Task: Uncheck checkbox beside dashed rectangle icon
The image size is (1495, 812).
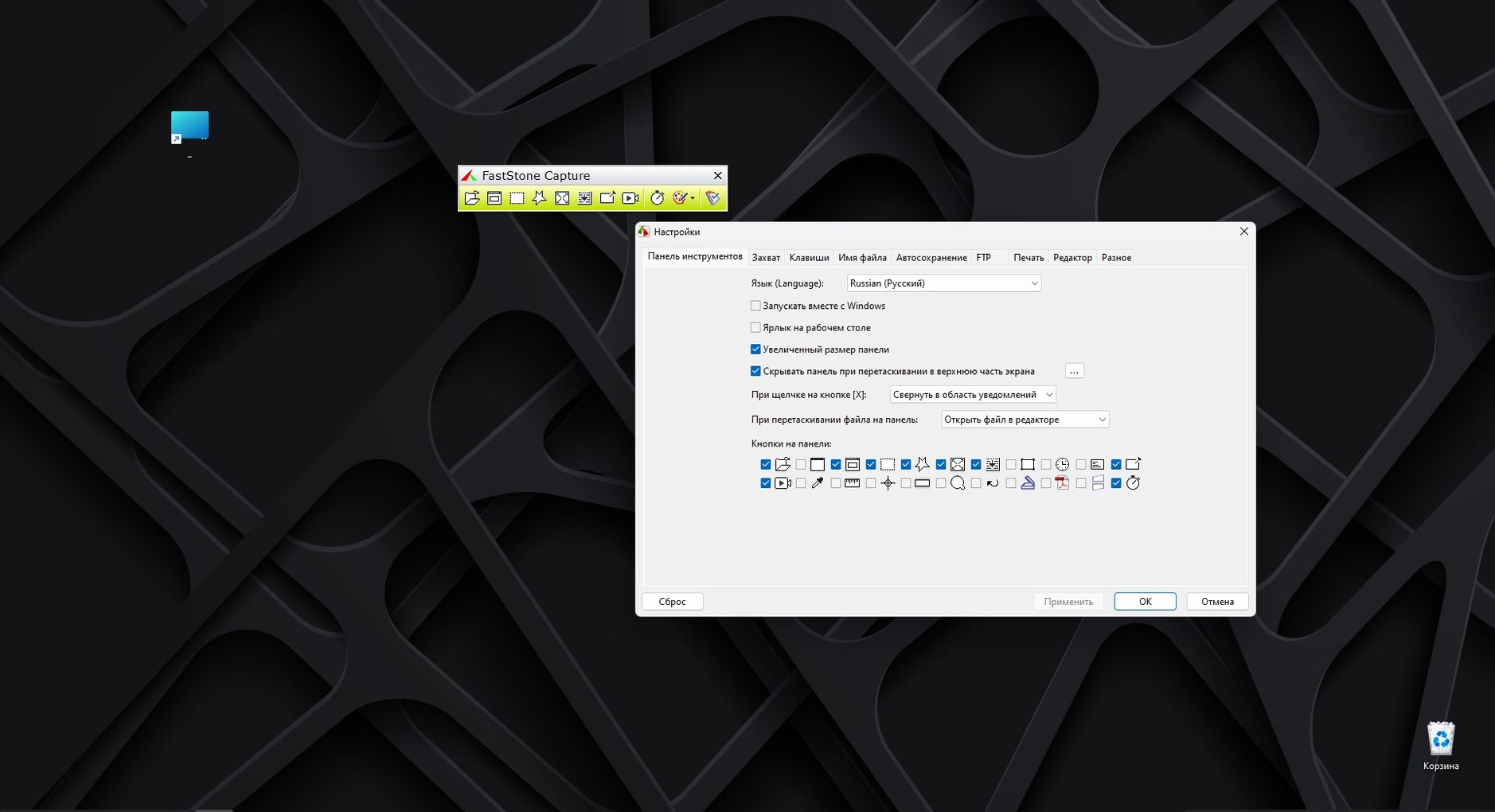Action: [x=871, y=465]
